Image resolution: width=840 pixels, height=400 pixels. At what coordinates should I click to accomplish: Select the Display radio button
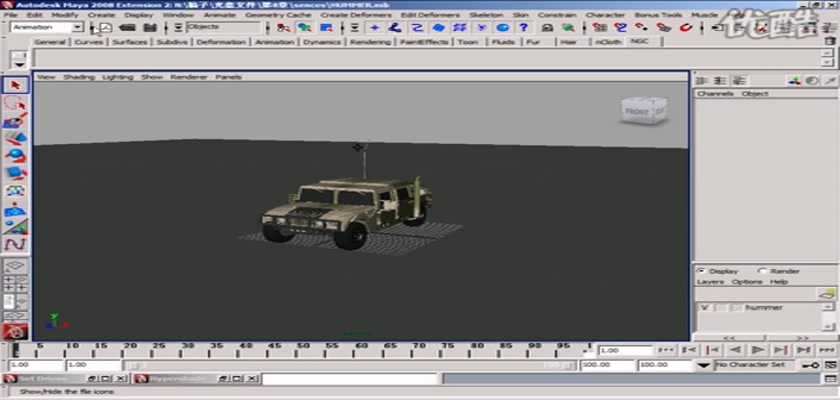700,271
